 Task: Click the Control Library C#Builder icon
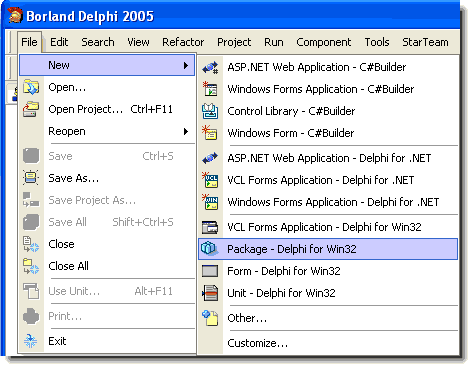tap(210, 111)
